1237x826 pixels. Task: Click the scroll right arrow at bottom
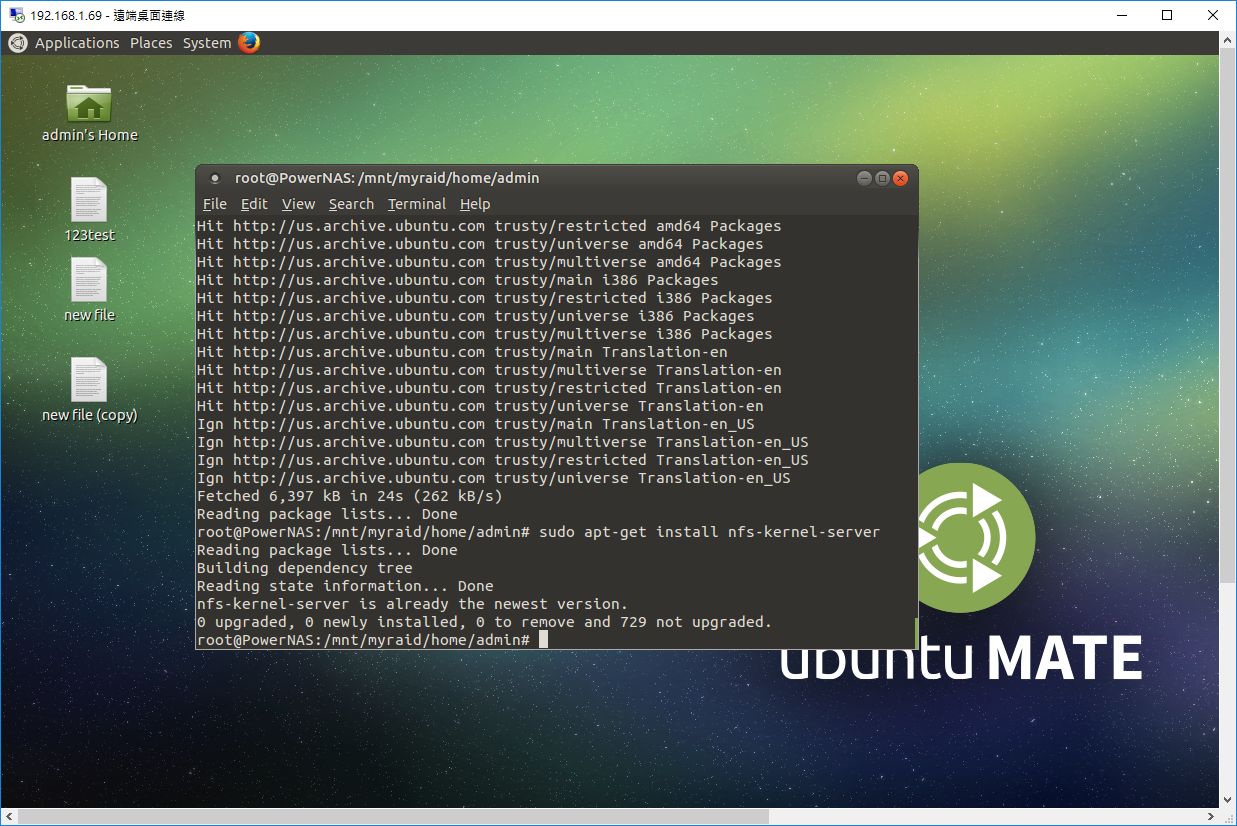coord(1211,817)
